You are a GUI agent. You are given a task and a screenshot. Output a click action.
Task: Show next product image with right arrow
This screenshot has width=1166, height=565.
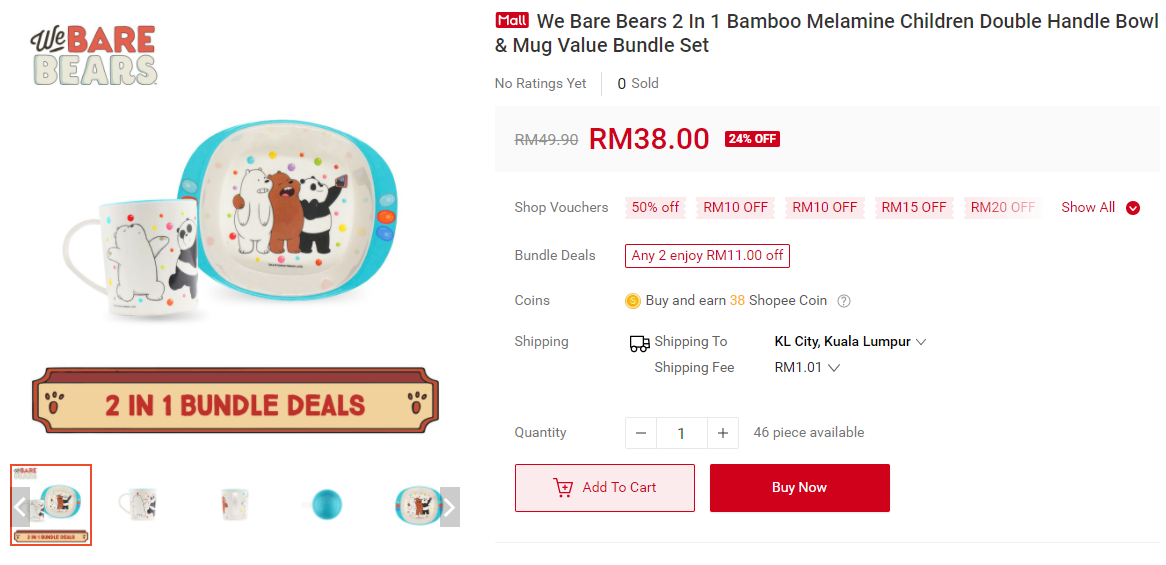pos(449,507)
